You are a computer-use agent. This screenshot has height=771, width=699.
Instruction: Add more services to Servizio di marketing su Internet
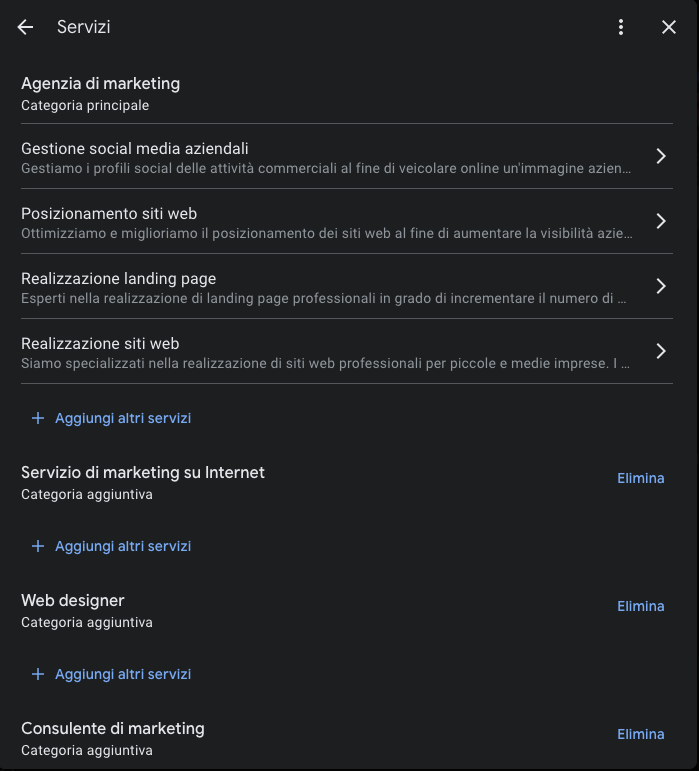[122, 546]
